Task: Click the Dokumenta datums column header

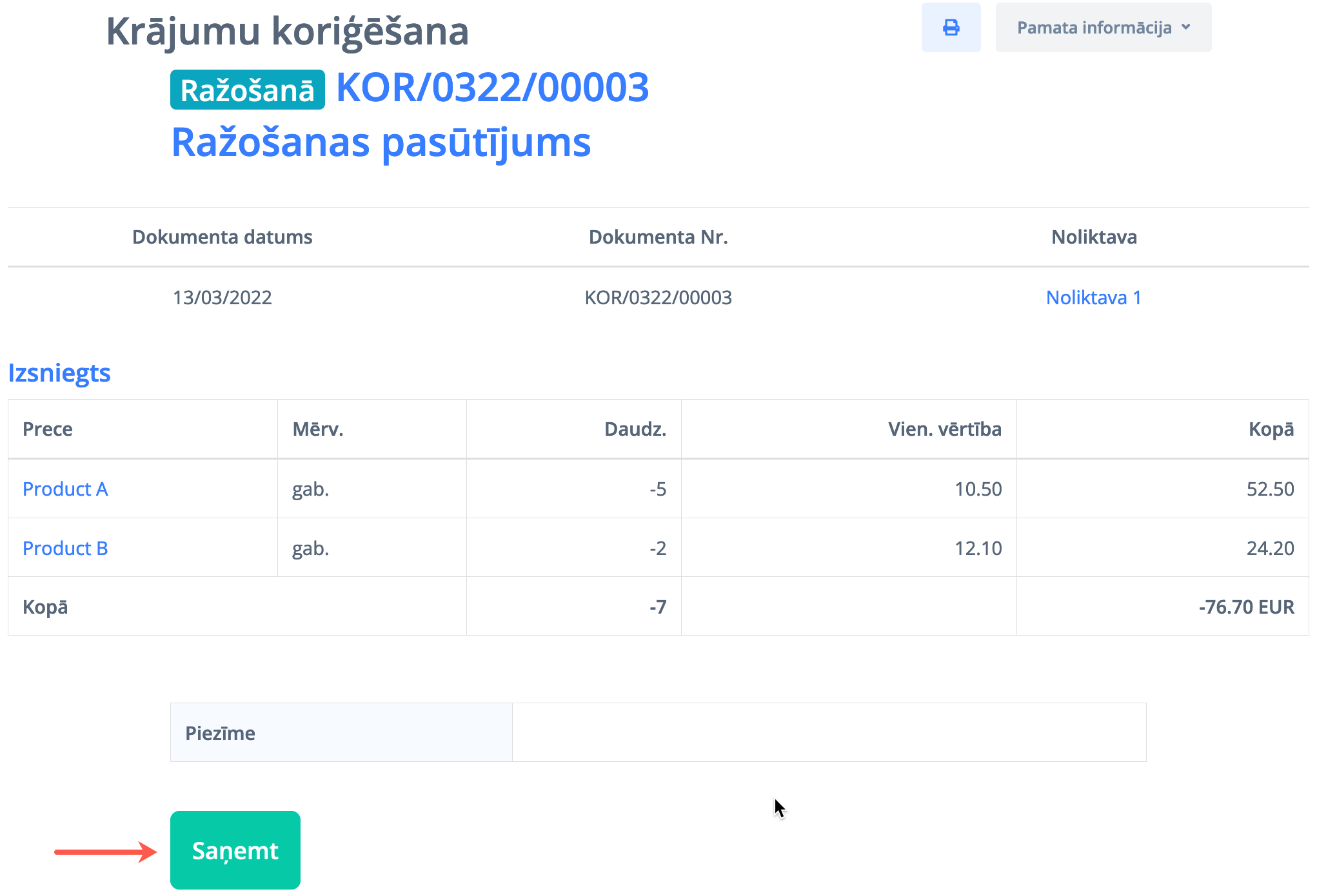Action: pyautogui.click(x=222, y=237)
